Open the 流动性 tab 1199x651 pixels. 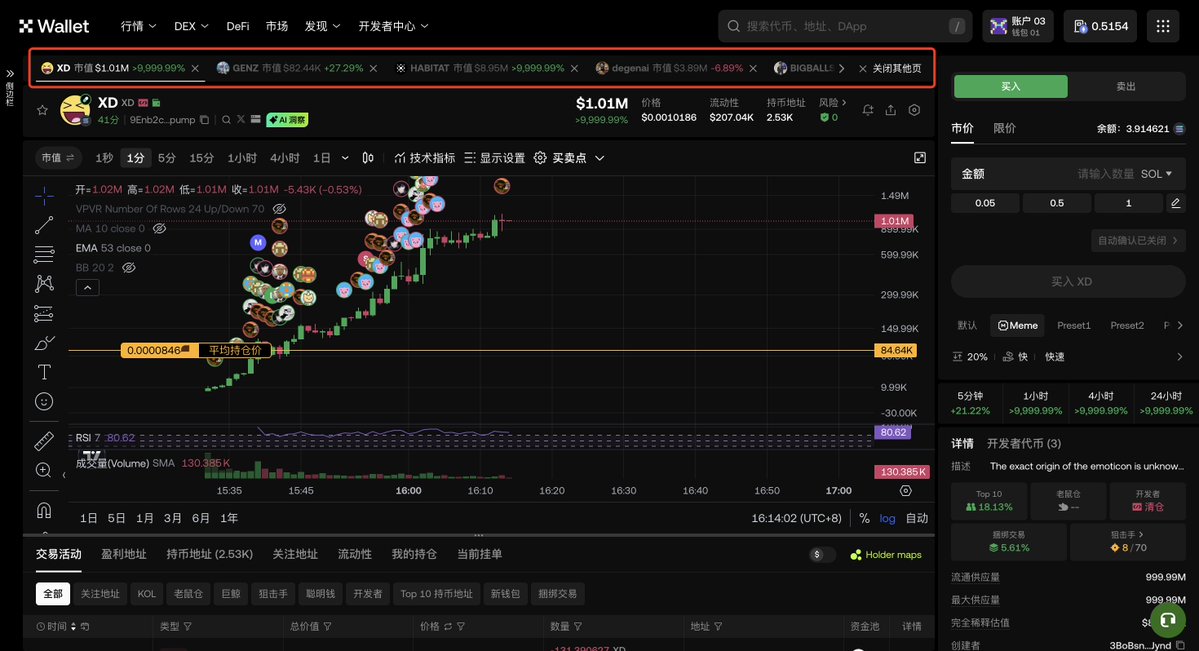(x=355, y=554)
